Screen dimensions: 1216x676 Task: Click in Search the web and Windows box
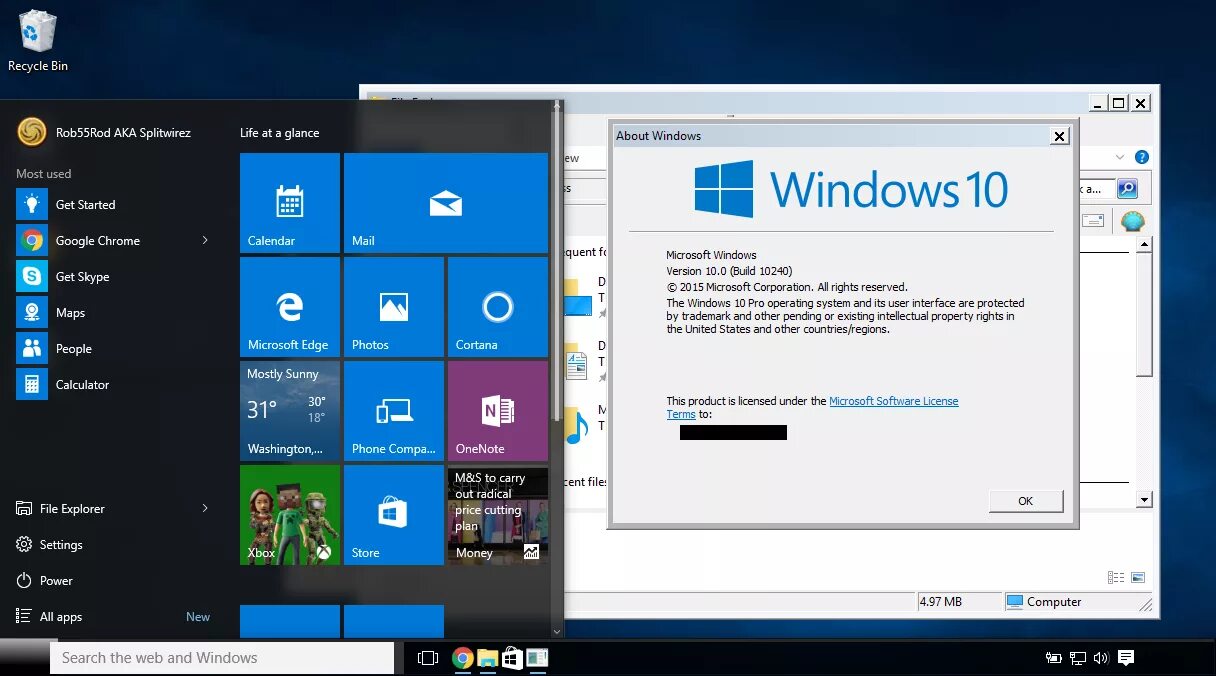[x=222, y=657]
